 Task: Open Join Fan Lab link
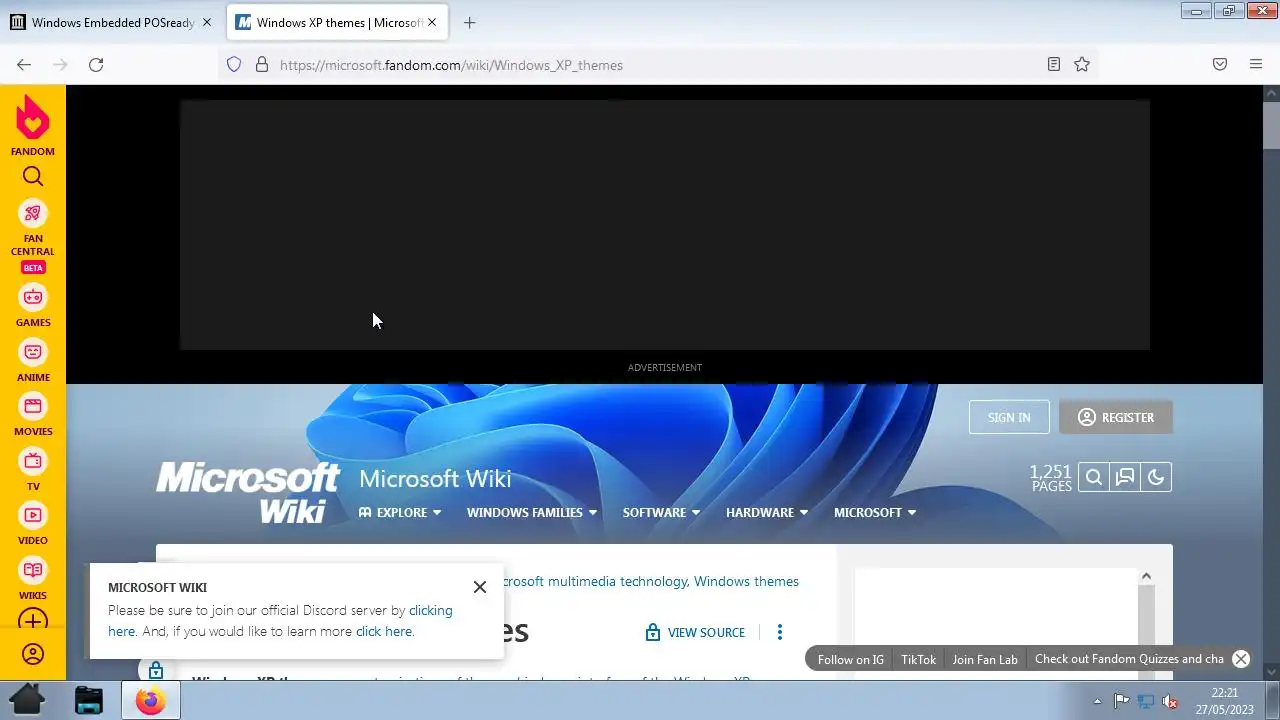click(985, 659)
